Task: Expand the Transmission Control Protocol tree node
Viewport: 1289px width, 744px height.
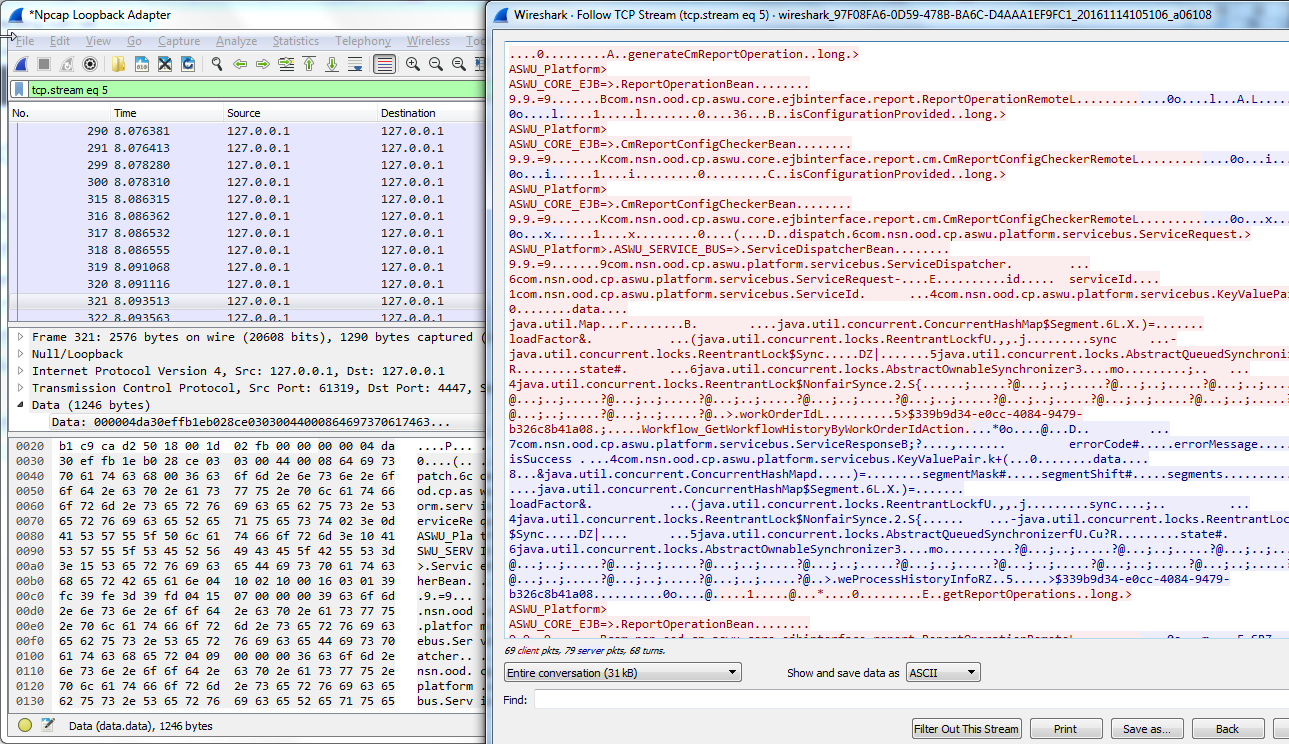Action: coord(23,389)
